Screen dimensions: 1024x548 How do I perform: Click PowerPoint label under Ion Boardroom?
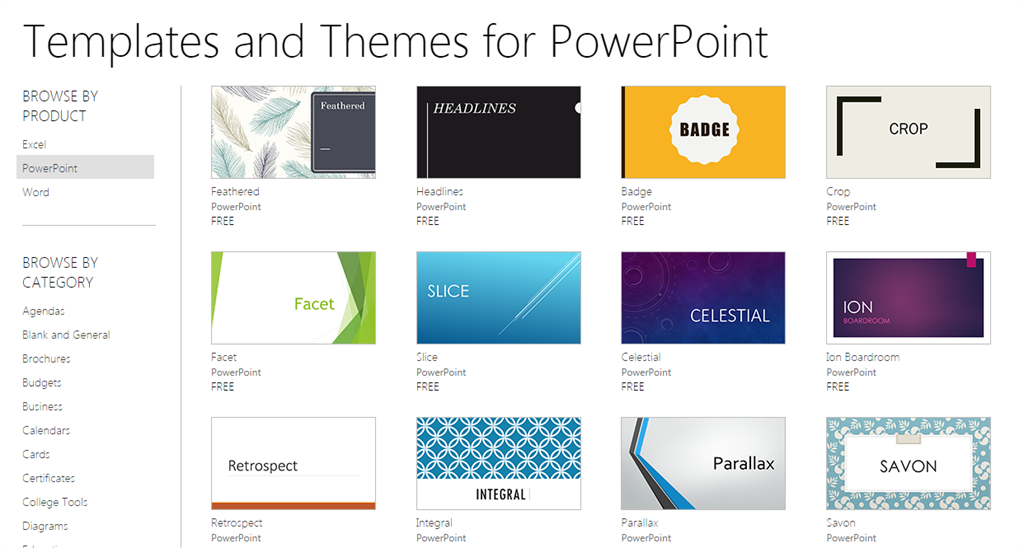[851, 372]
